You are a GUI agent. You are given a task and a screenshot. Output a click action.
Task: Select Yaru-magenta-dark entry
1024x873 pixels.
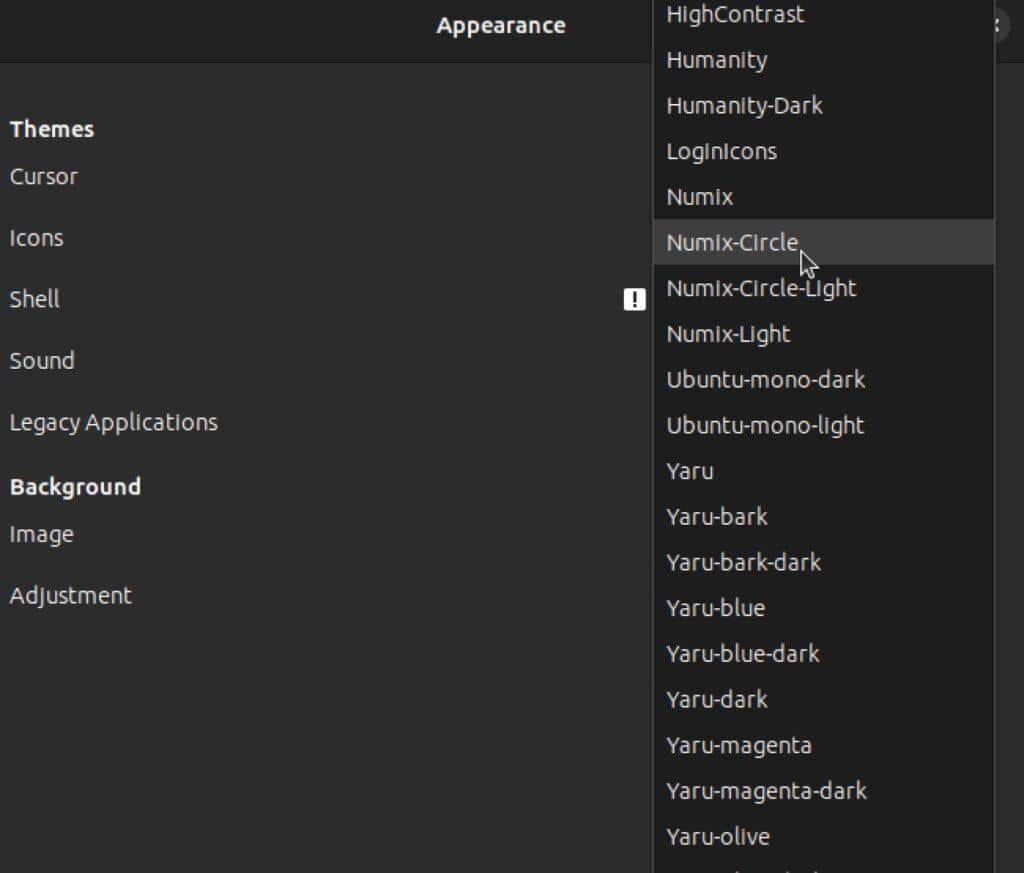(x=824, y=791)
